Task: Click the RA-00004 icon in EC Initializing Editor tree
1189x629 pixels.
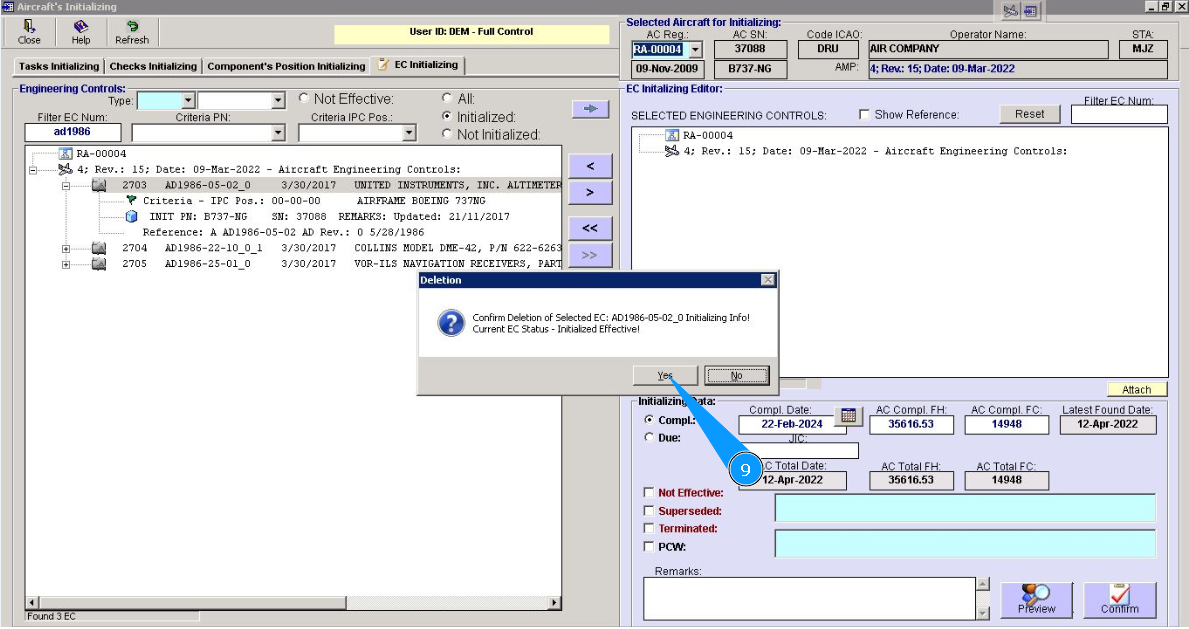Action: click(x=672, y=135)
